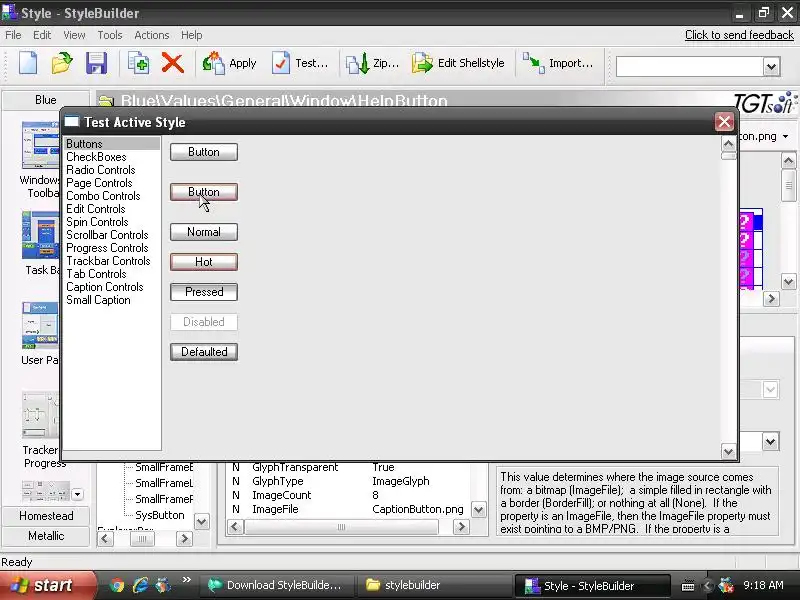Open the Help menu

pos(191,35)
